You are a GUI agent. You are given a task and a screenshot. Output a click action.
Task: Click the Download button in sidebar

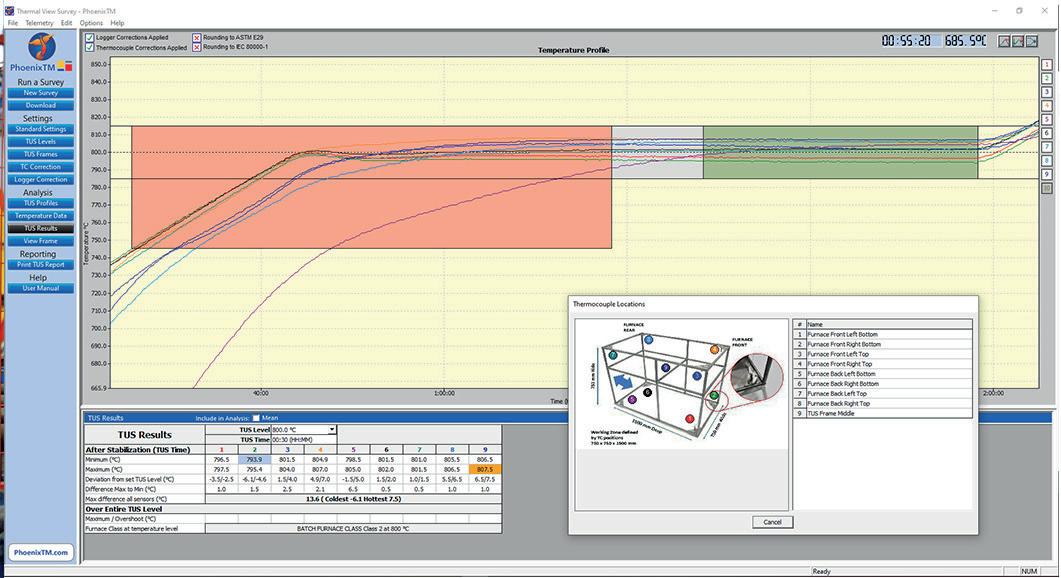click(x=41, y=106)
